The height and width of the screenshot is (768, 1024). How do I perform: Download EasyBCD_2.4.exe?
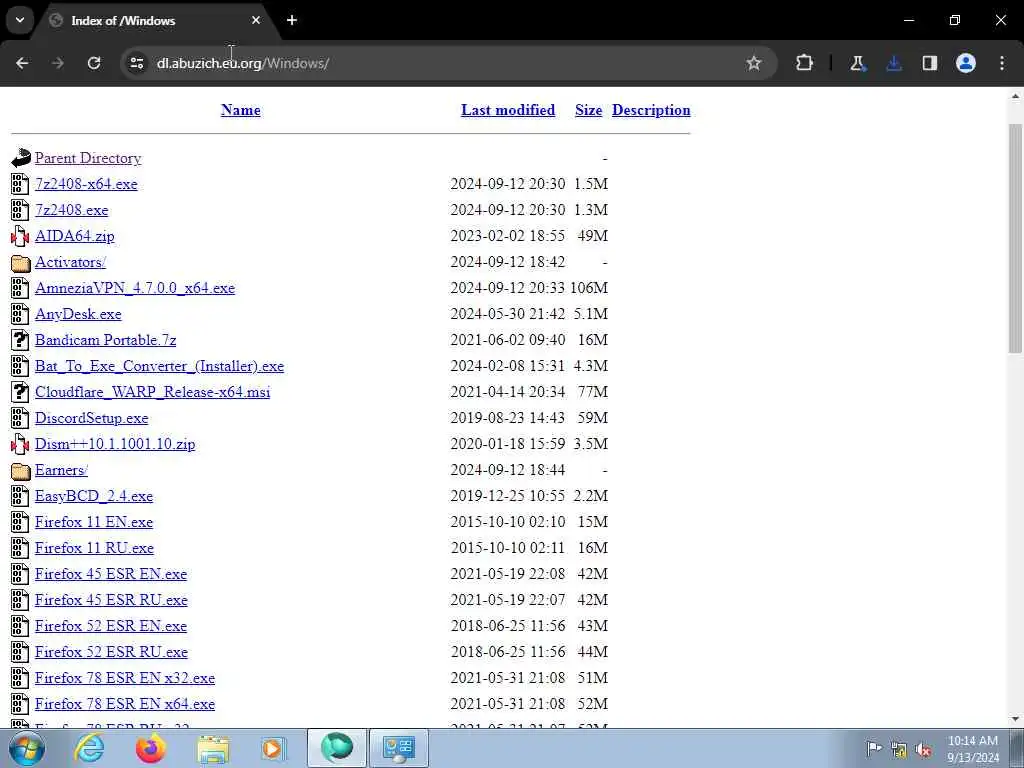[94, 496]
